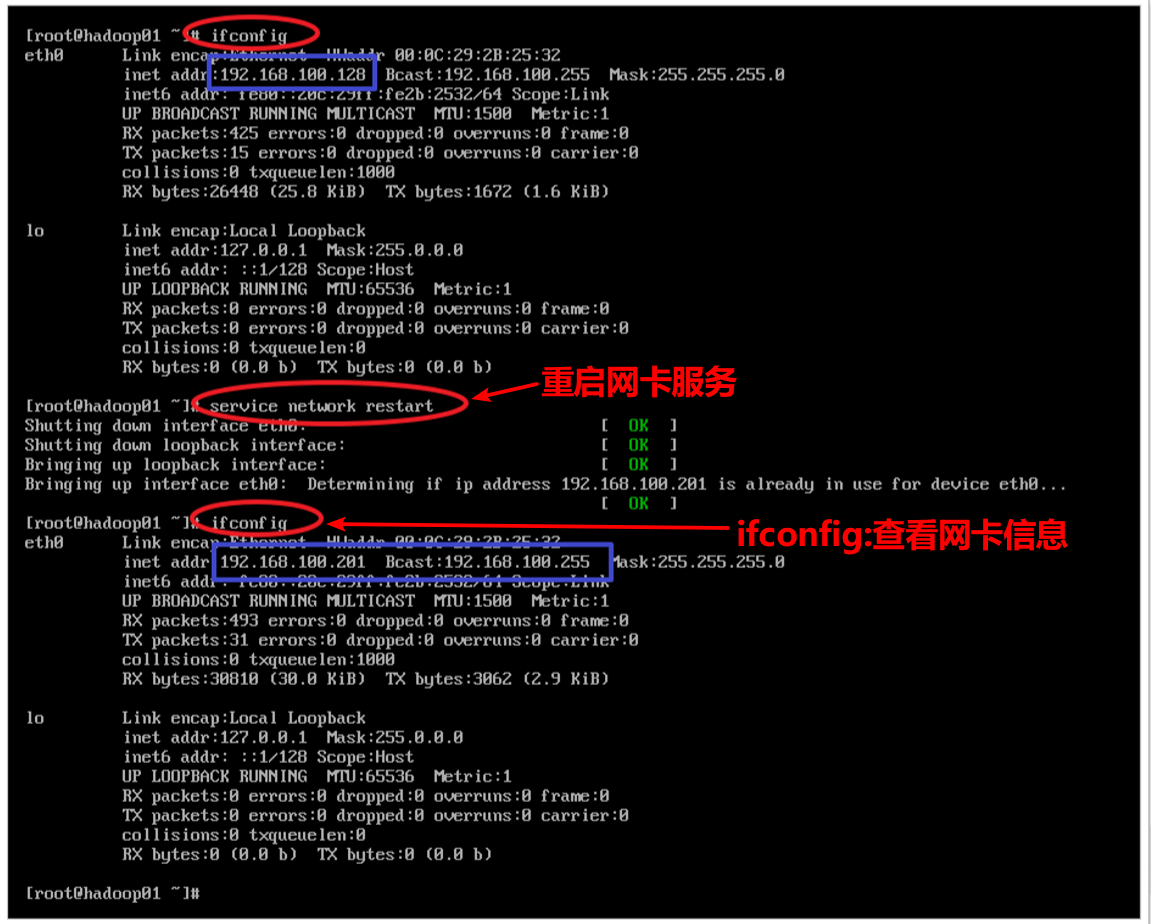This screenshot has width=1151, height=924.
Task: Click the first eth0 interface label
Action: pyautogui.click(x=44, y=55)
